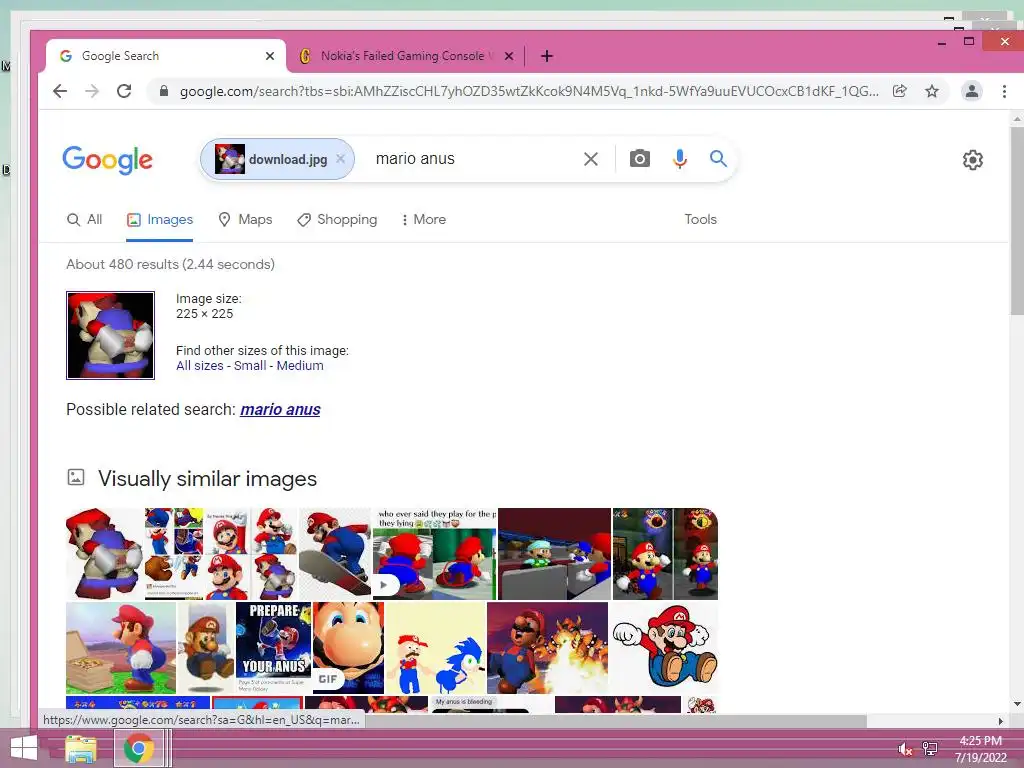This screenshot has height=768, width=1024.
Task: Open File Explorer from the taskbar
Action: pyautogui.click(x=81, y=749)
